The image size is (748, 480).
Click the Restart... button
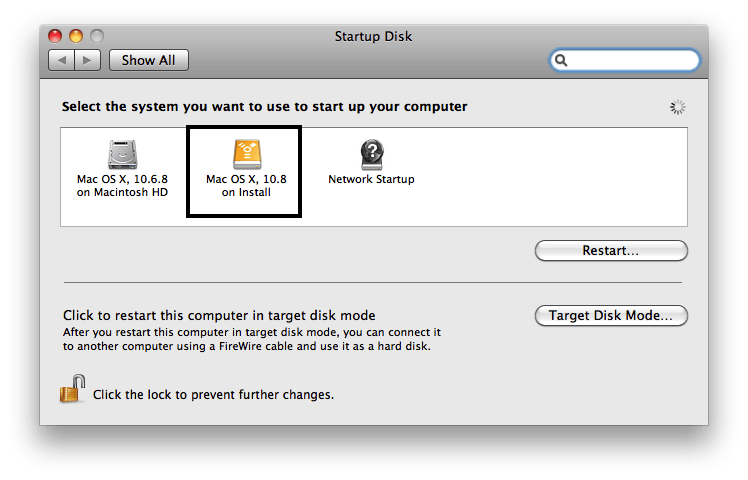tap(611, 250)
